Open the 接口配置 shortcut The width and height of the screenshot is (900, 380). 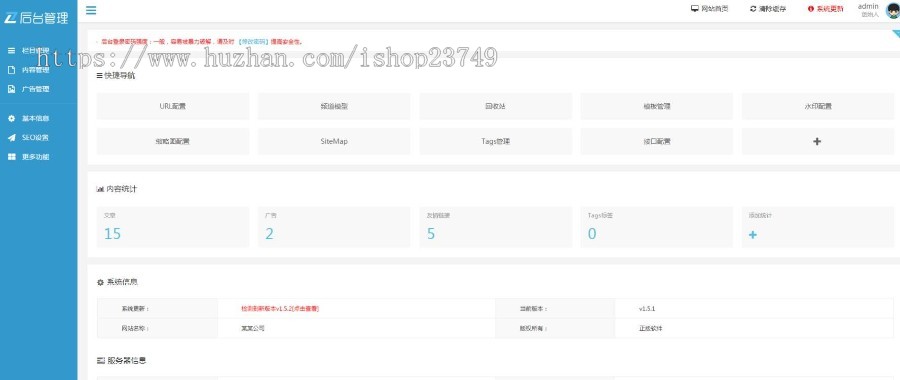click(x=657, y=141)
